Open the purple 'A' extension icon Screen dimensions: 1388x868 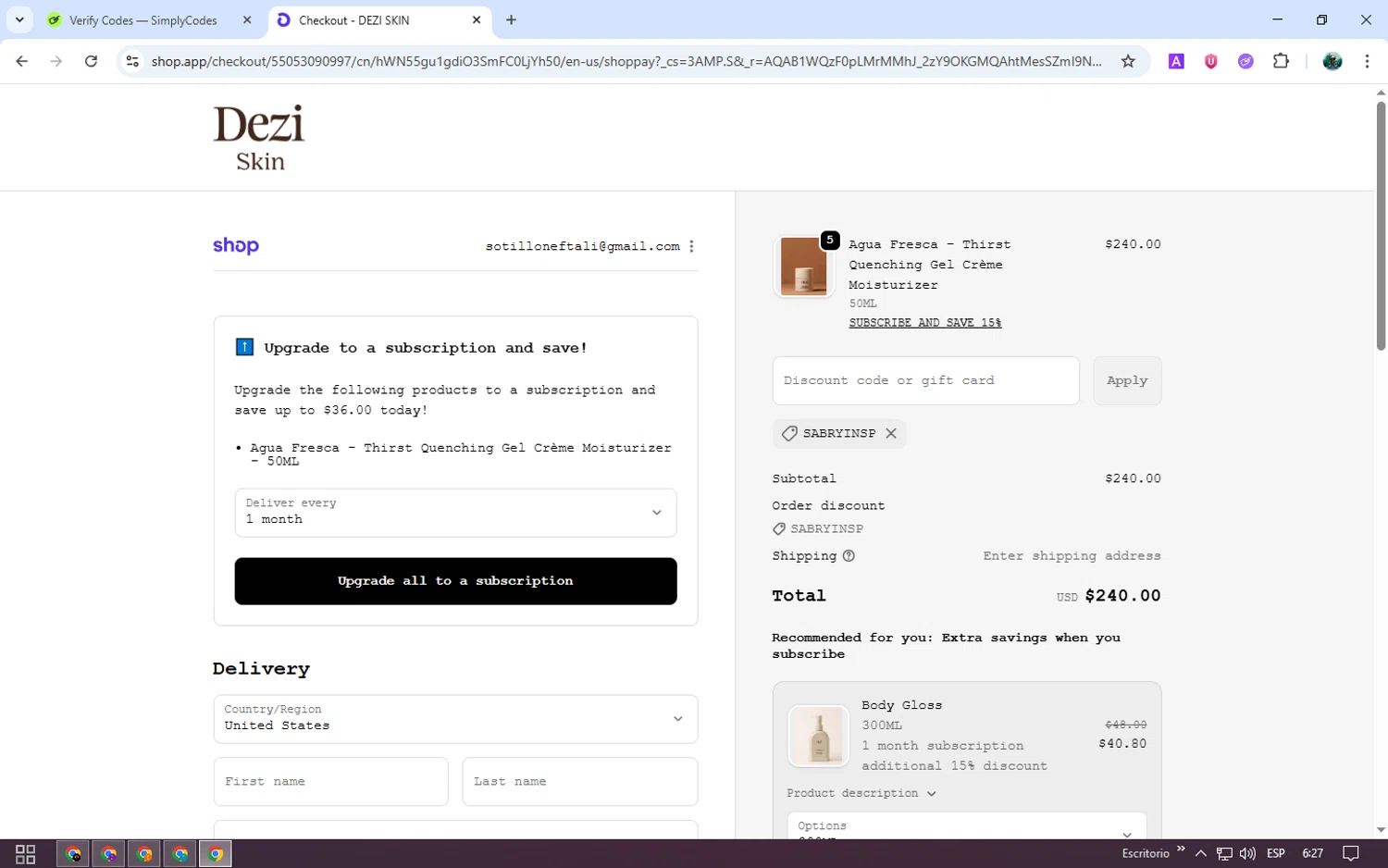(x=1176, y=61)
